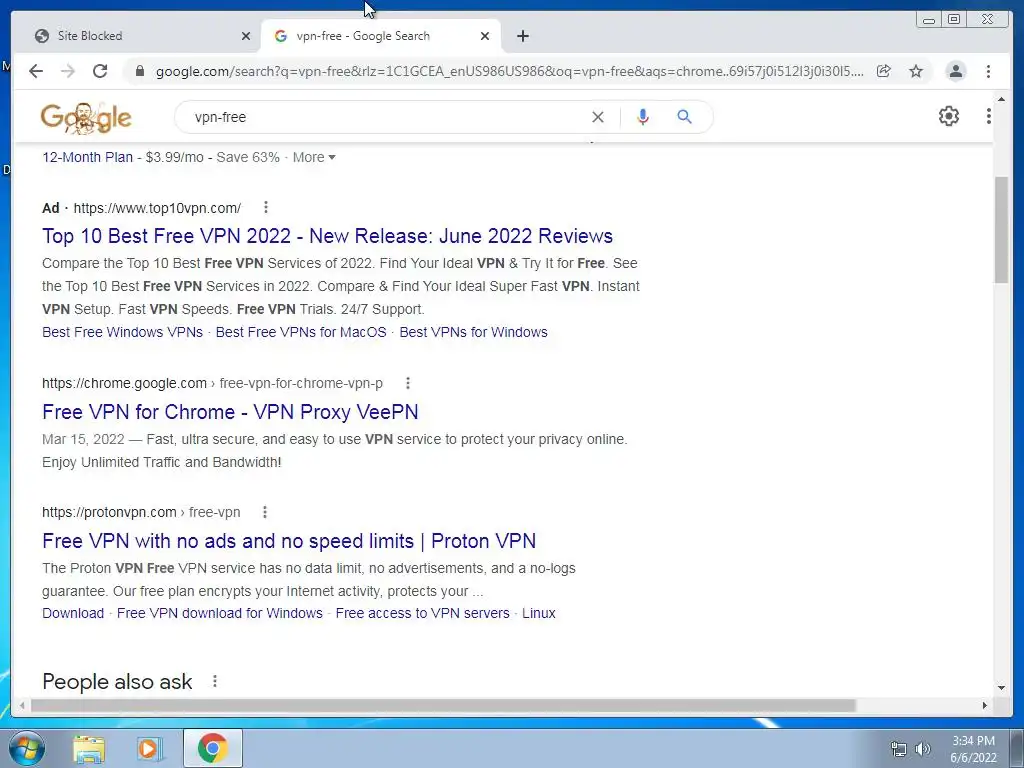Click the forward navigation arrow

tap(68, 71)
